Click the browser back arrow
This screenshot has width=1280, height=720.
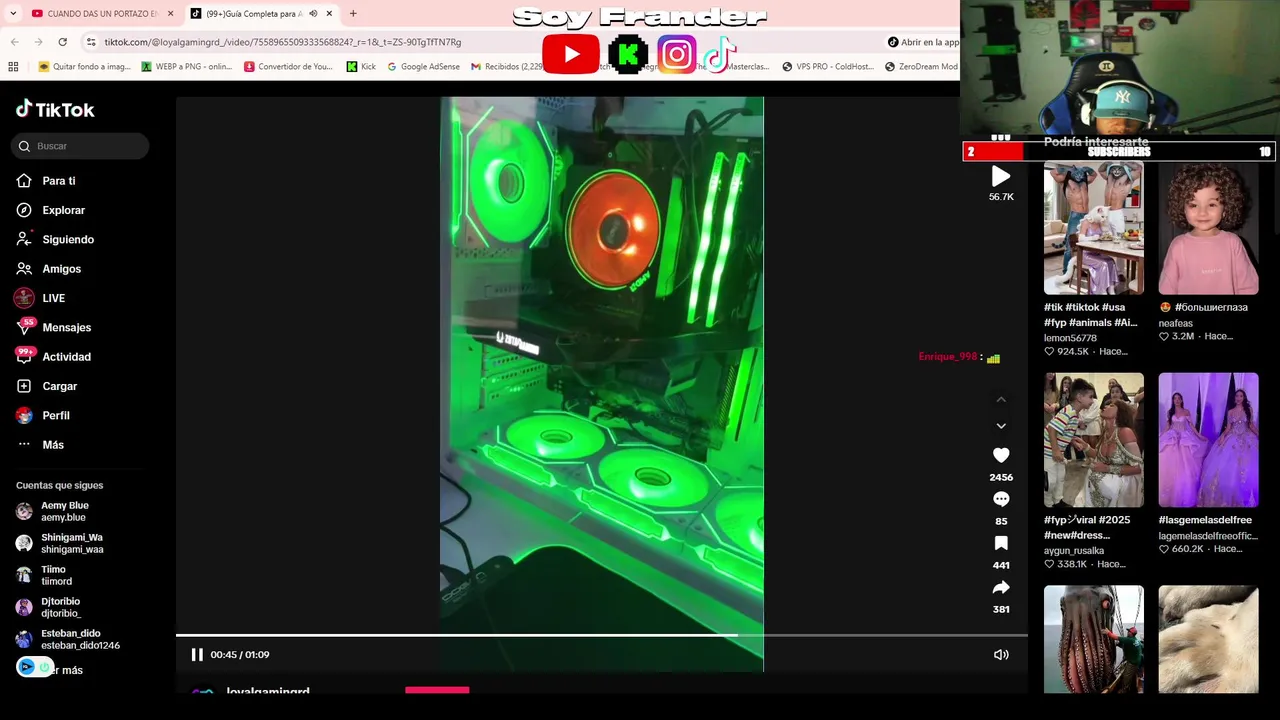point(14,42)
